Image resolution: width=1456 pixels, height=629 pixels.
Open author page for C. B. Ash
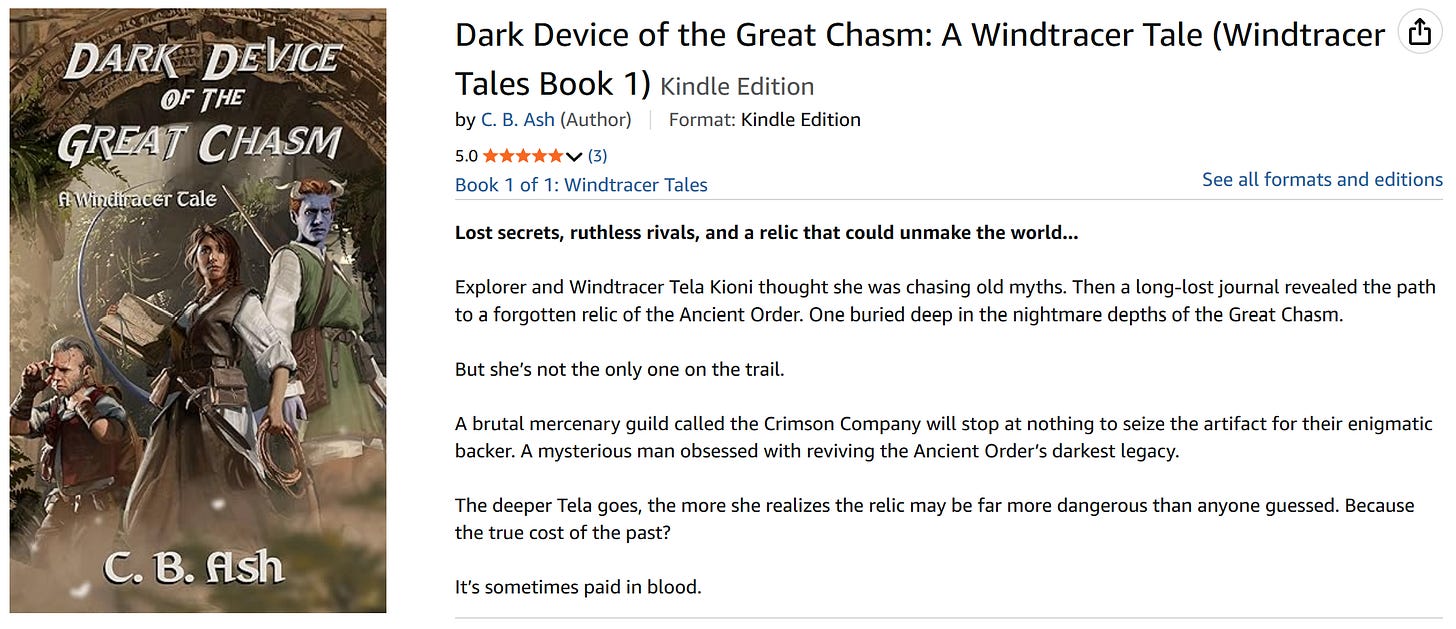tap(516, 119)
